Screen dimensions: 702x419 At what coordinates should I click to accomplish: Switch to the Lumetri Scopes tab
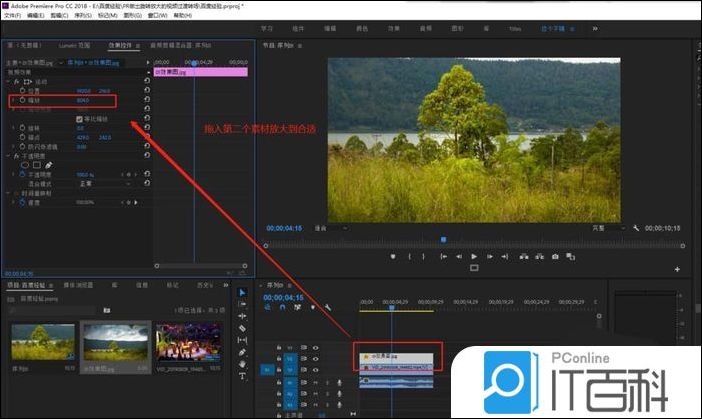click(74, 45)
